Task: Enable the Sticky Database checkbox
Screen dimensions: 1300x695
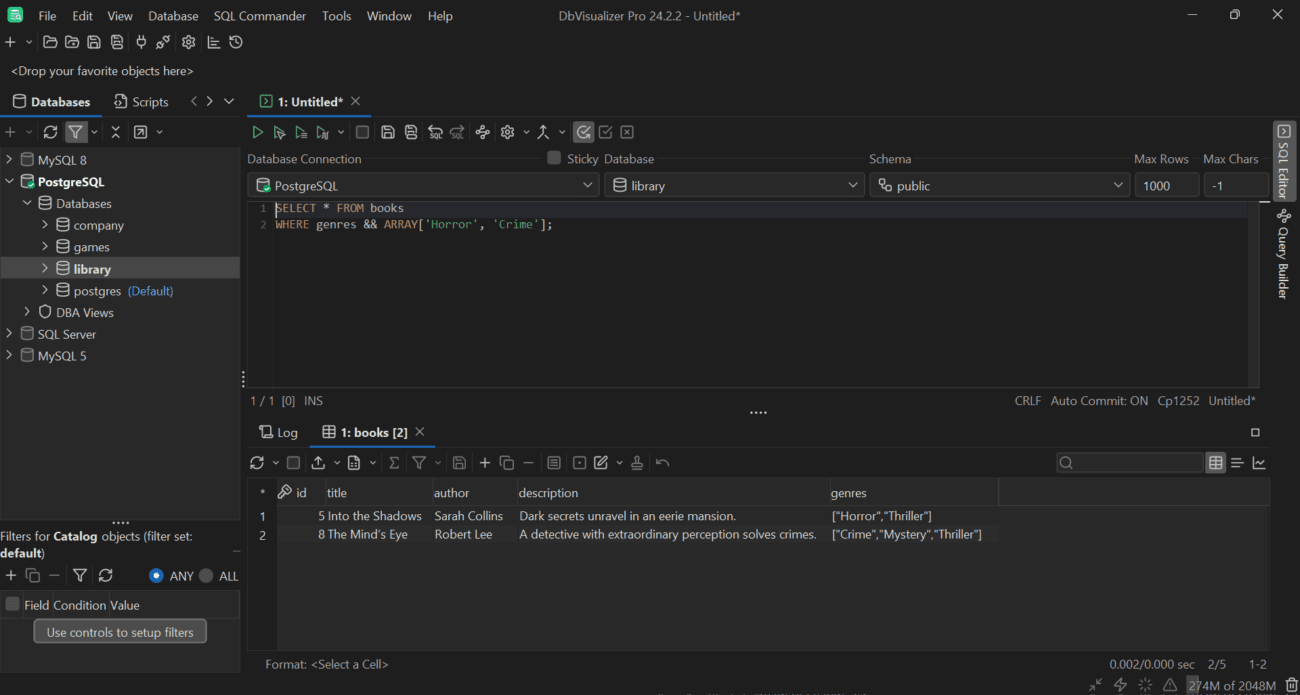Action: point(553,158)
